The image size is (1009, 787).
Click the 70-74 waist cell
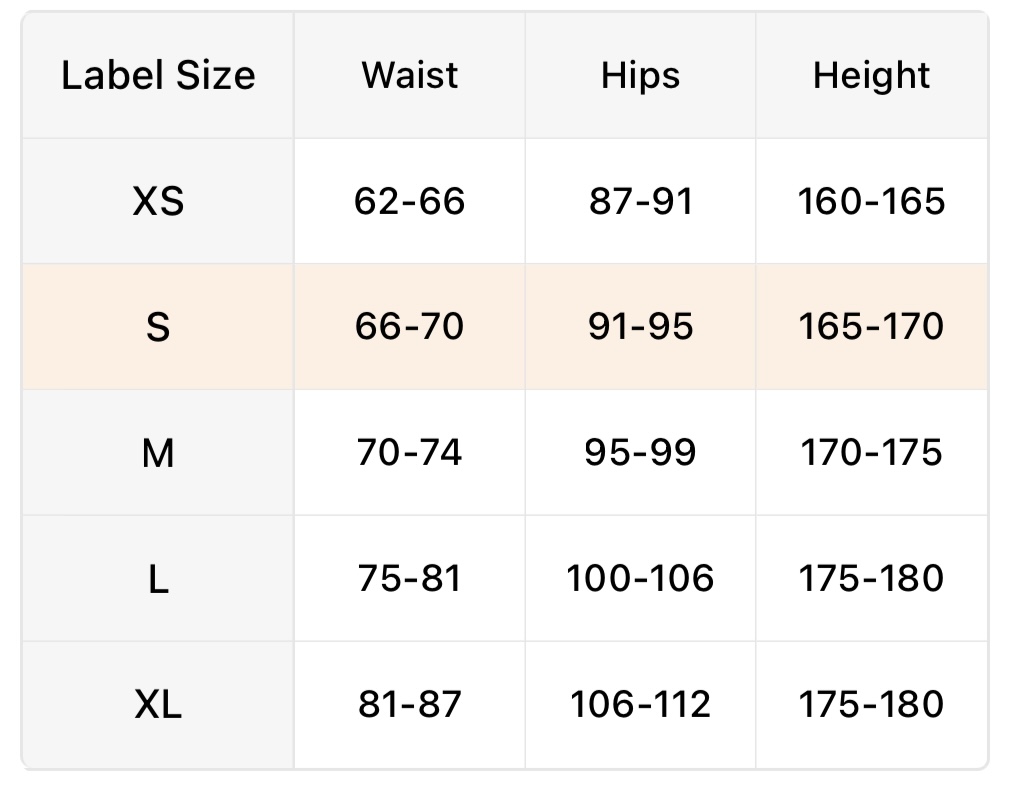click(x=410, y=453)
